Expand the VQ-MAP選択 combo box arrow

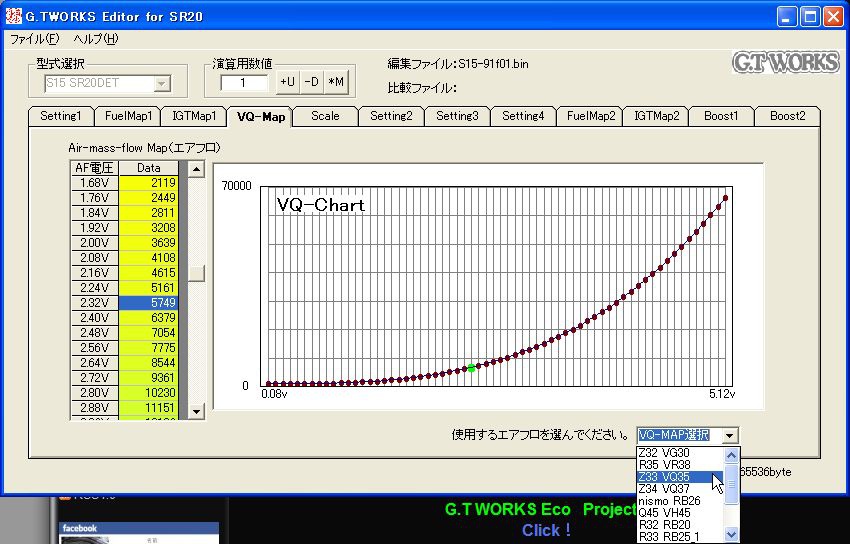(730, 435)
